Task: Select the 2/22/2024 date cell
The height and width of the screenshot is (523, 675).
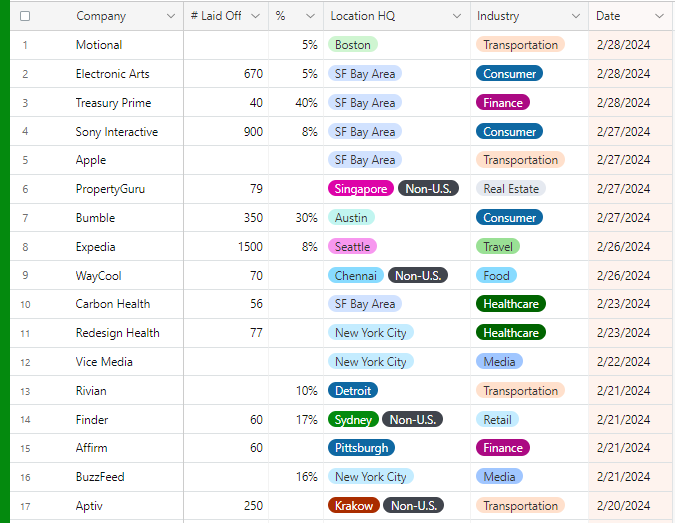Action: [x=630, y=362]
